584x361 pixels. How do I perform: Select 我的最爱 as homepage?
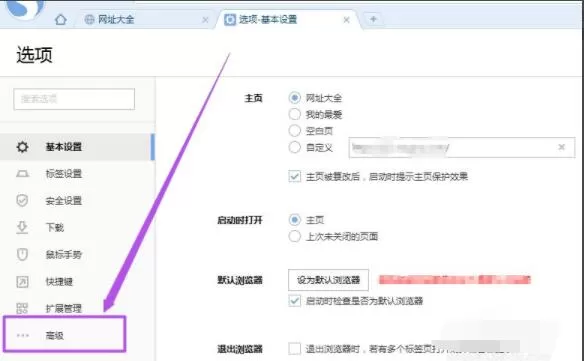[294, 114]
